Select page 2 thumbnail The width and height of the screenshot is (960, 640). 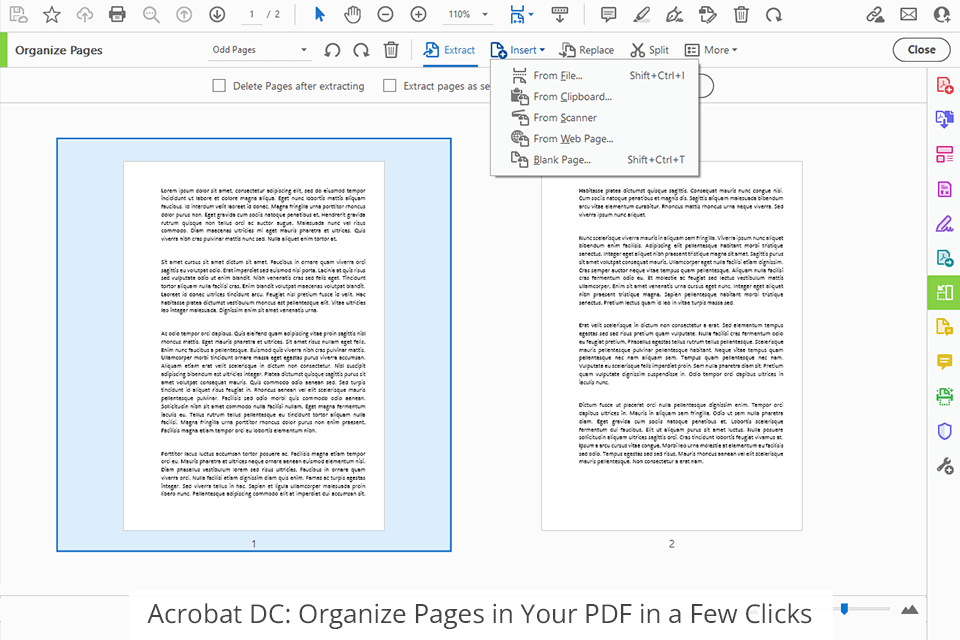(x=672, y=346)
